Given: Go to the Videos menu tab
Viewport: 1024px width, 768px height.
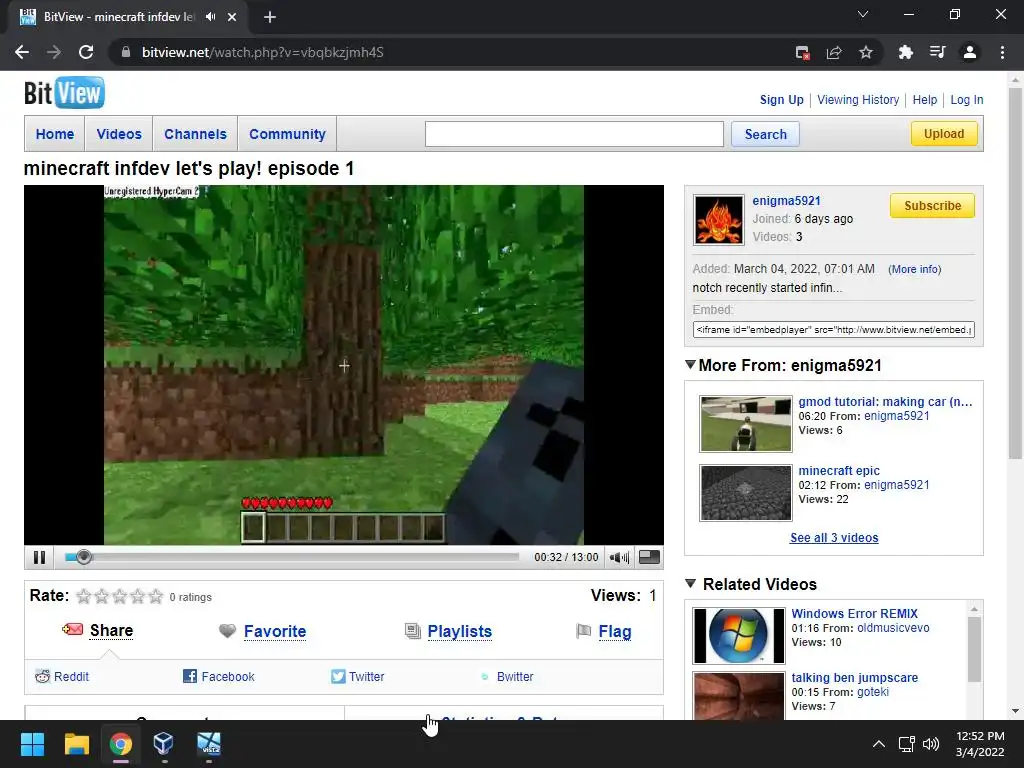Looking at the screenshot, I should click(x=119, y=134).
